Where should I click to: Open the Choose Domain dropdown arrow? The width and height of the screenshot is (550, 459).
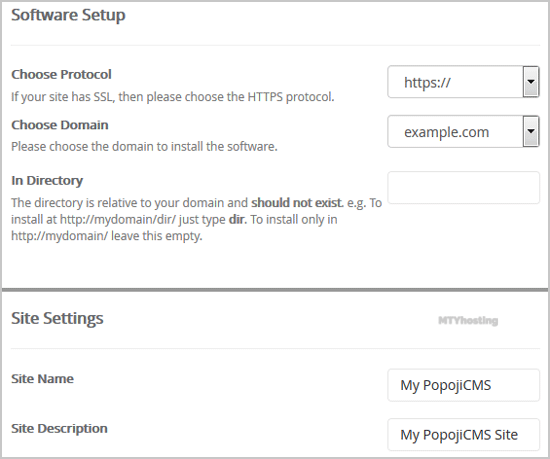point(531,131)
